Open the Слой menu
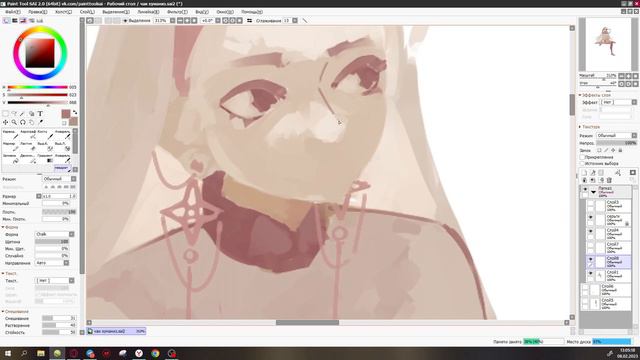 [87, 12]
